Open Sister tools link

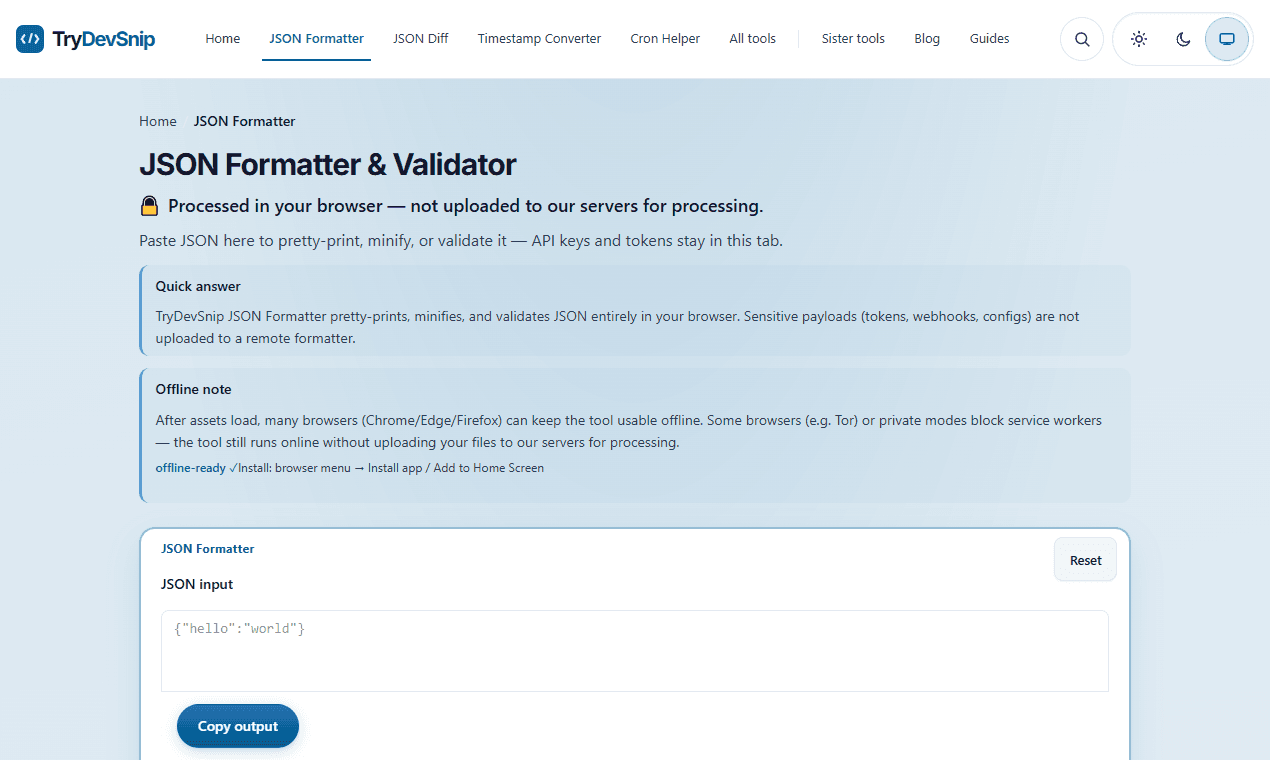[853, 39]
